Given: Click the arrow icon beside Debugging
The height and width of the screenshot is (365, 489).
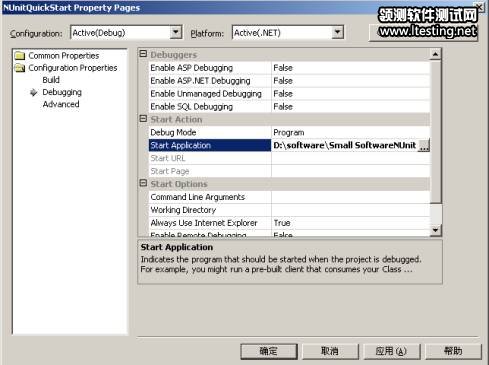Looking at the screenshot, I should (x=33, y=92).
